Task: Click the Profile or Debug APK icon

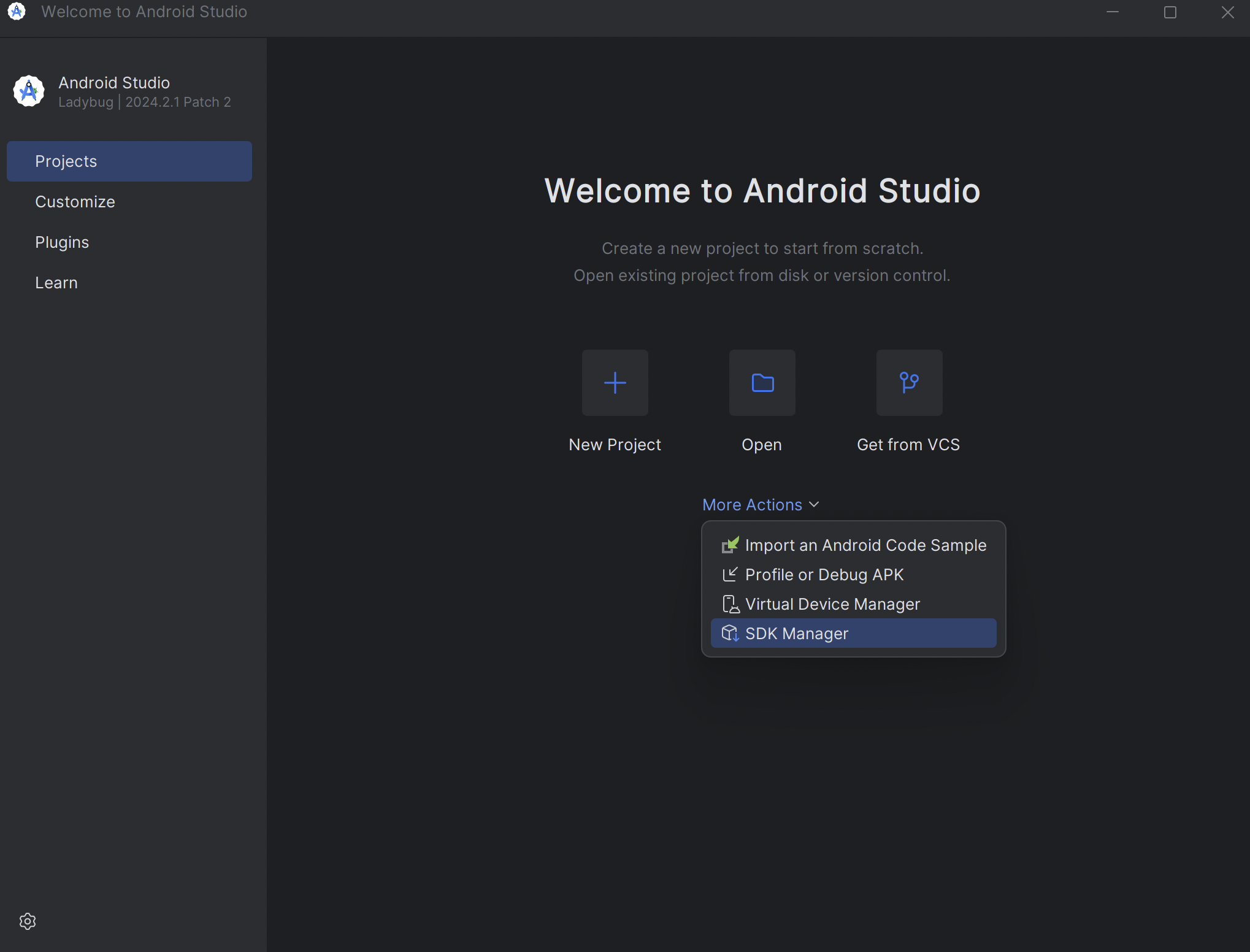Action: pyautogui.click(x=730, y=574)
